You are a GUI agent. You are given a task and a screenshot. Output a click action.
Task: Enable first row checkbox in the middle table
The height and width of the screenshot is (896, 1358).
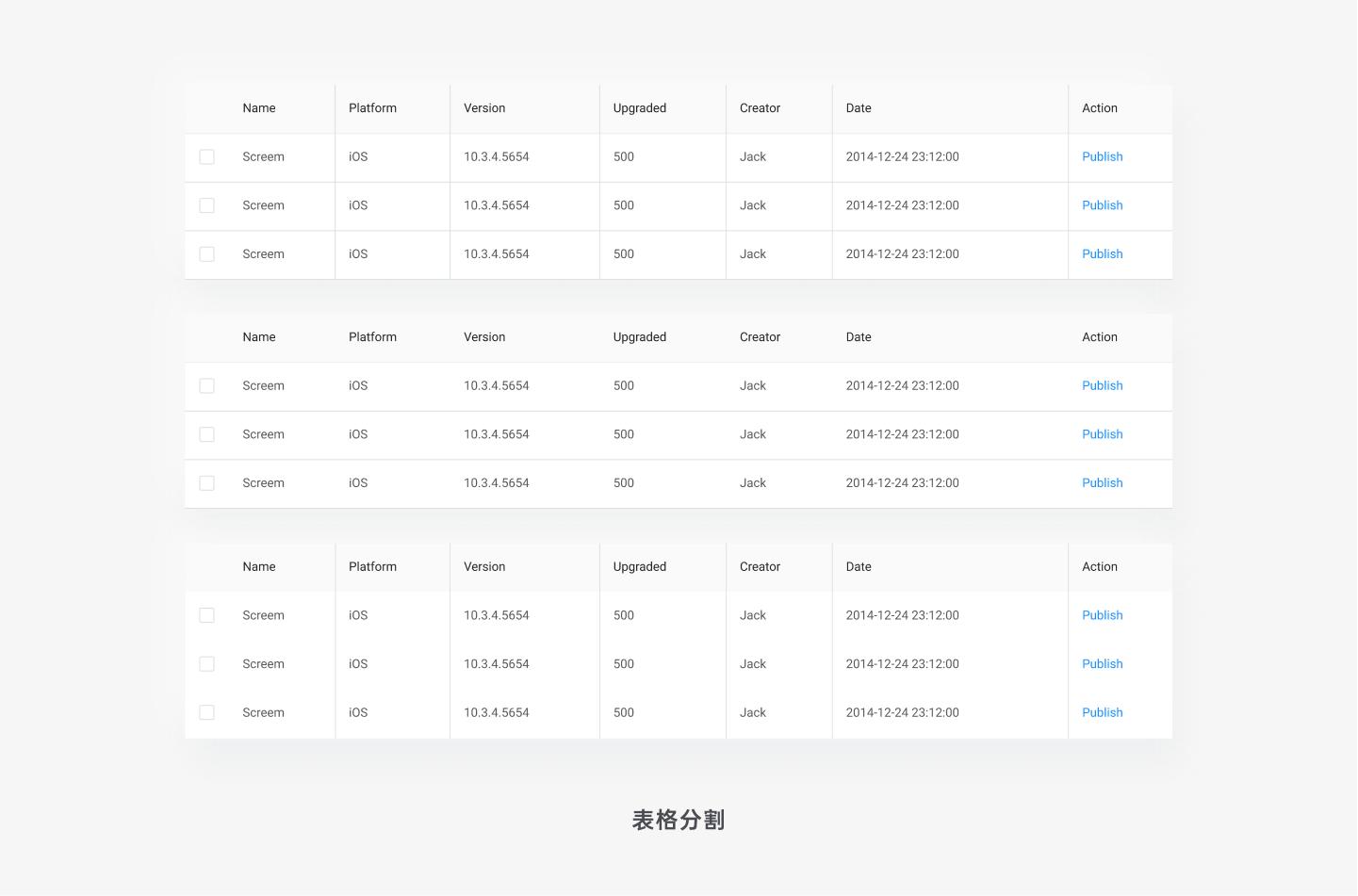point(206,386)
